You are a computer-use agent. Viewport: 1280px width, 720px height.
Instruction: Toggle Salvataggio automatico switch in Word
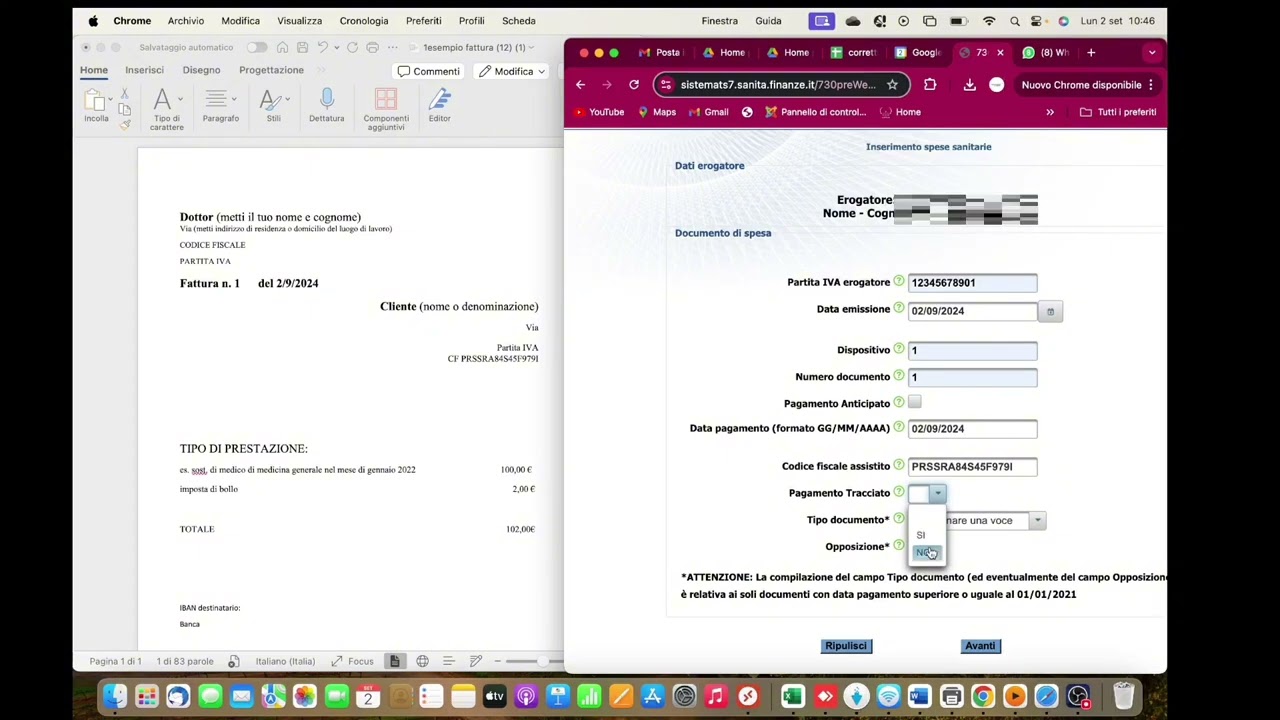(257, 47)
